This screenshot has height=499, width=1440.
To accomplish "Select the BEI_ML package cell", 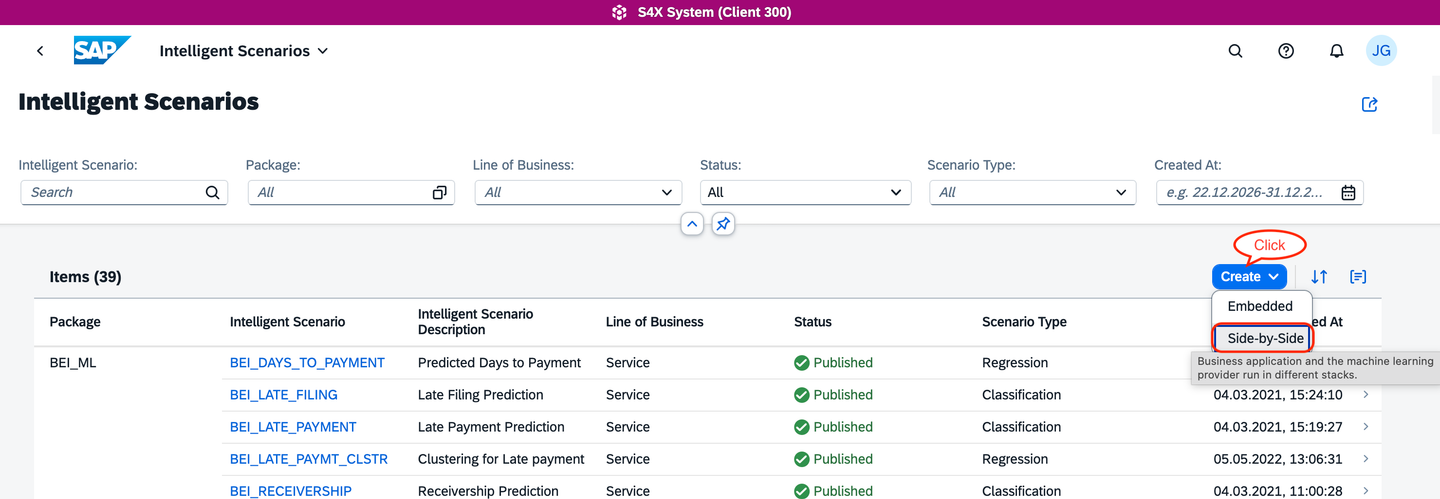I will (73, 363).
